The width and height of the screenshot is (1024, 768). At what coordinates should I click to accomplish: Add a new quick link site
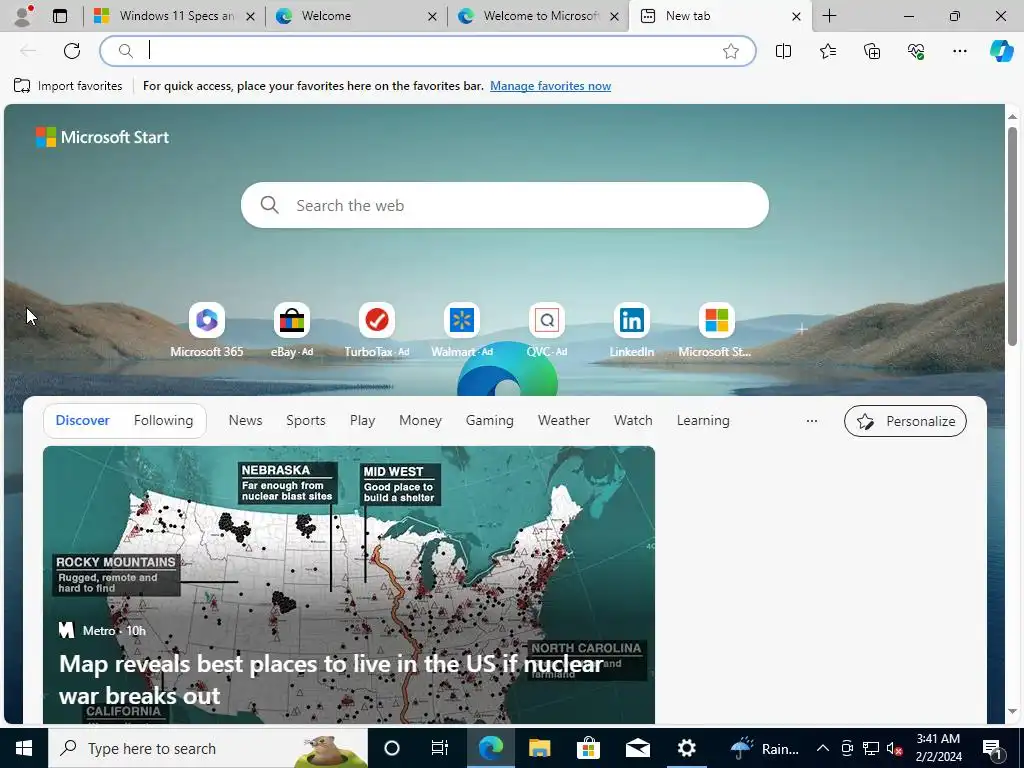(802, 329)
